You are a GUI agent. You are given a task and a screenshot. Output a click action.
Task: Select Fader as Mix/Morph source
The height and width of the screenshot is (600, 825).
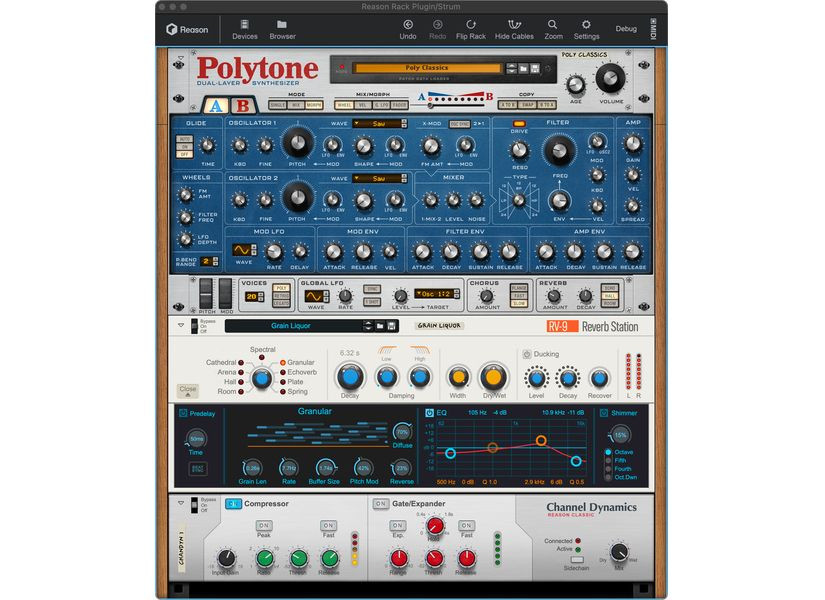tap(399, 105)
